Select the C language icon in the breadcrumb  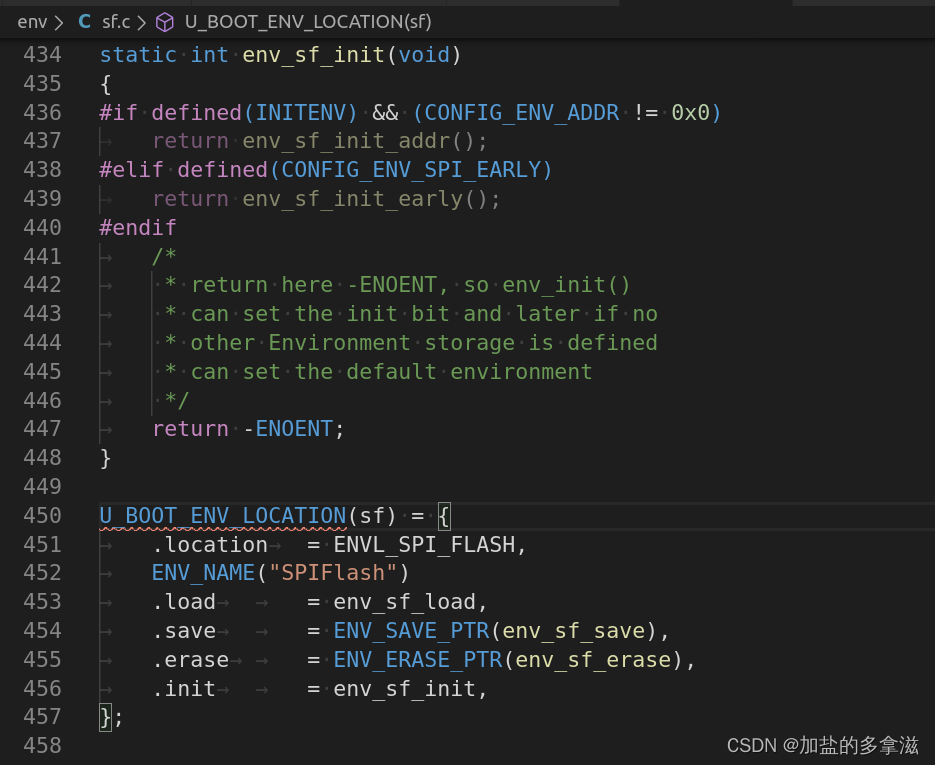coord(84,21)
